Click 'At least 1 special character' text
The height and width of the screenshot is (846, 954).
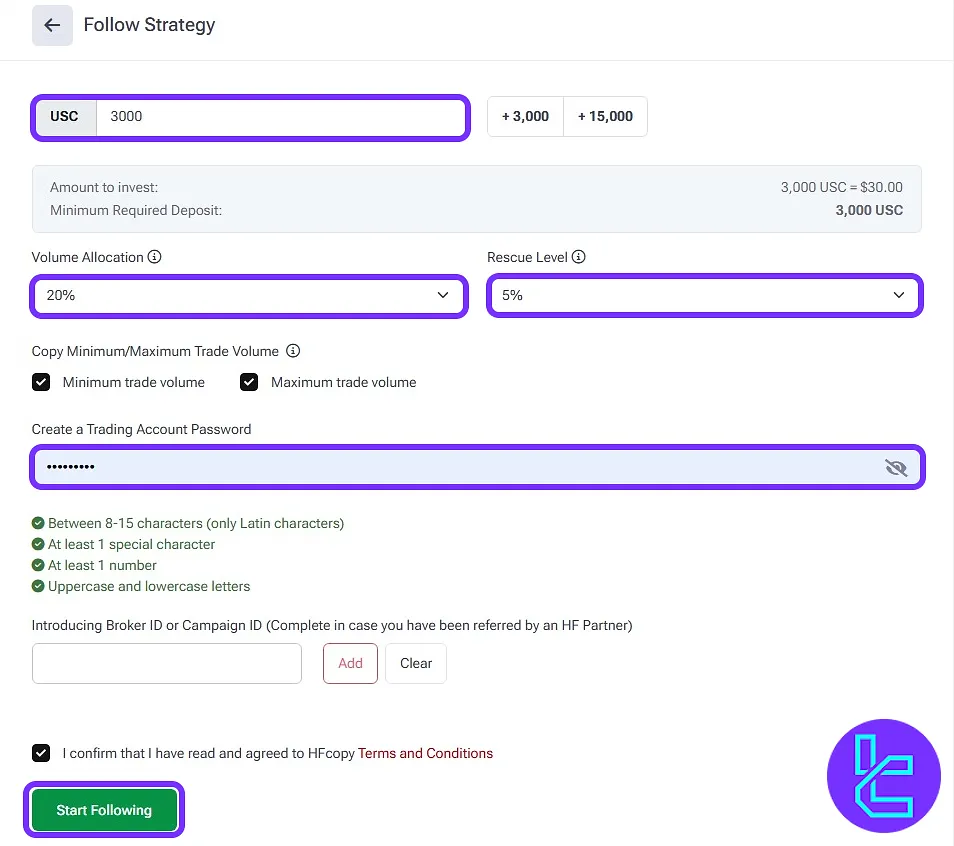click(131, 545)
